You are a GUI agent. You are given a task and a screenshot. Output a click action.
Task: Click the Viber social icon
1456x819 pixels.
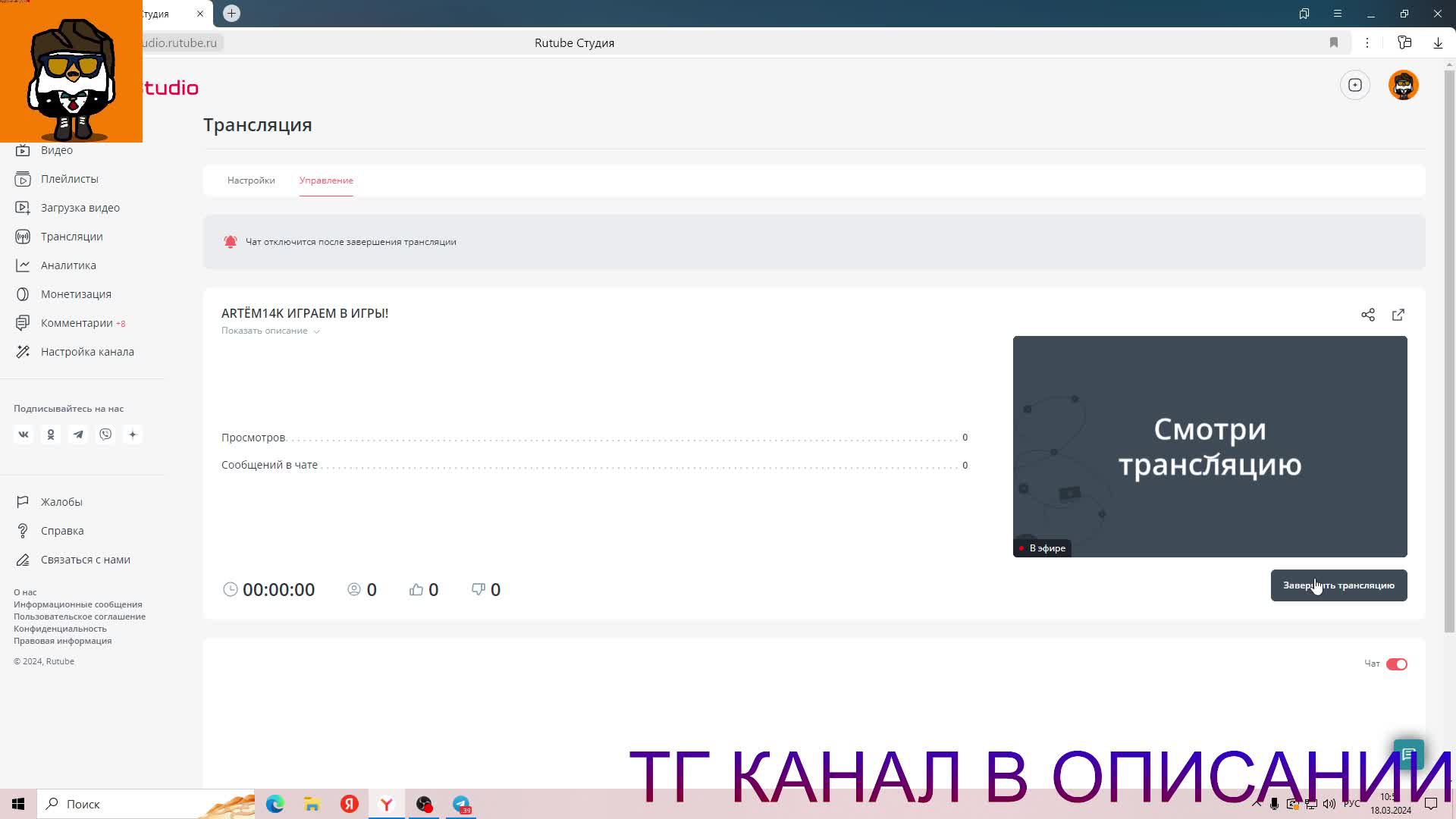tap(105, 435)
